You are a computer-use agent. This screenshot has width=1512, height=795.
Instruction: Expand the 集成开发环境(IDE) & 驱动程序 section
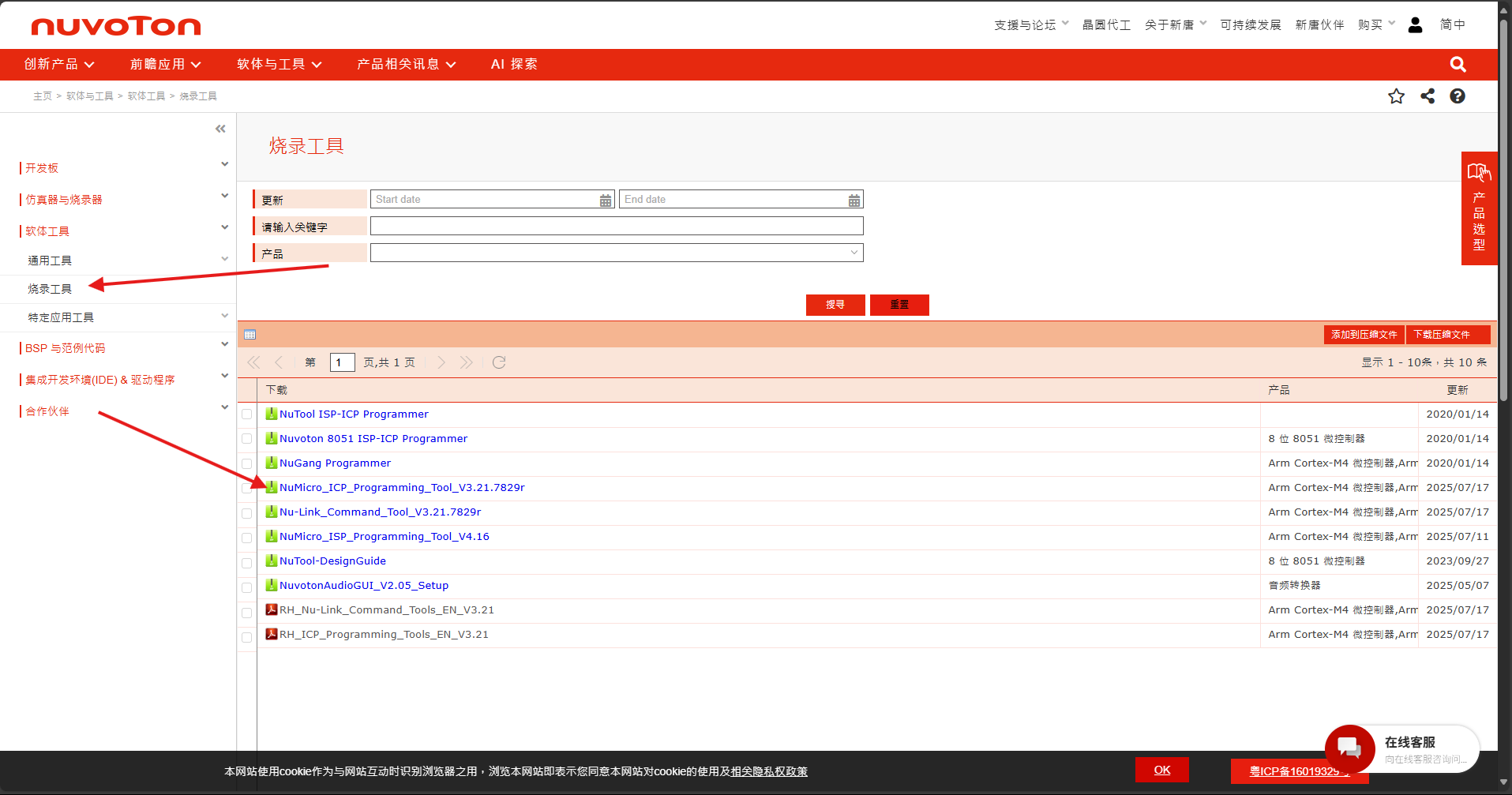click(x=225, y=376)
